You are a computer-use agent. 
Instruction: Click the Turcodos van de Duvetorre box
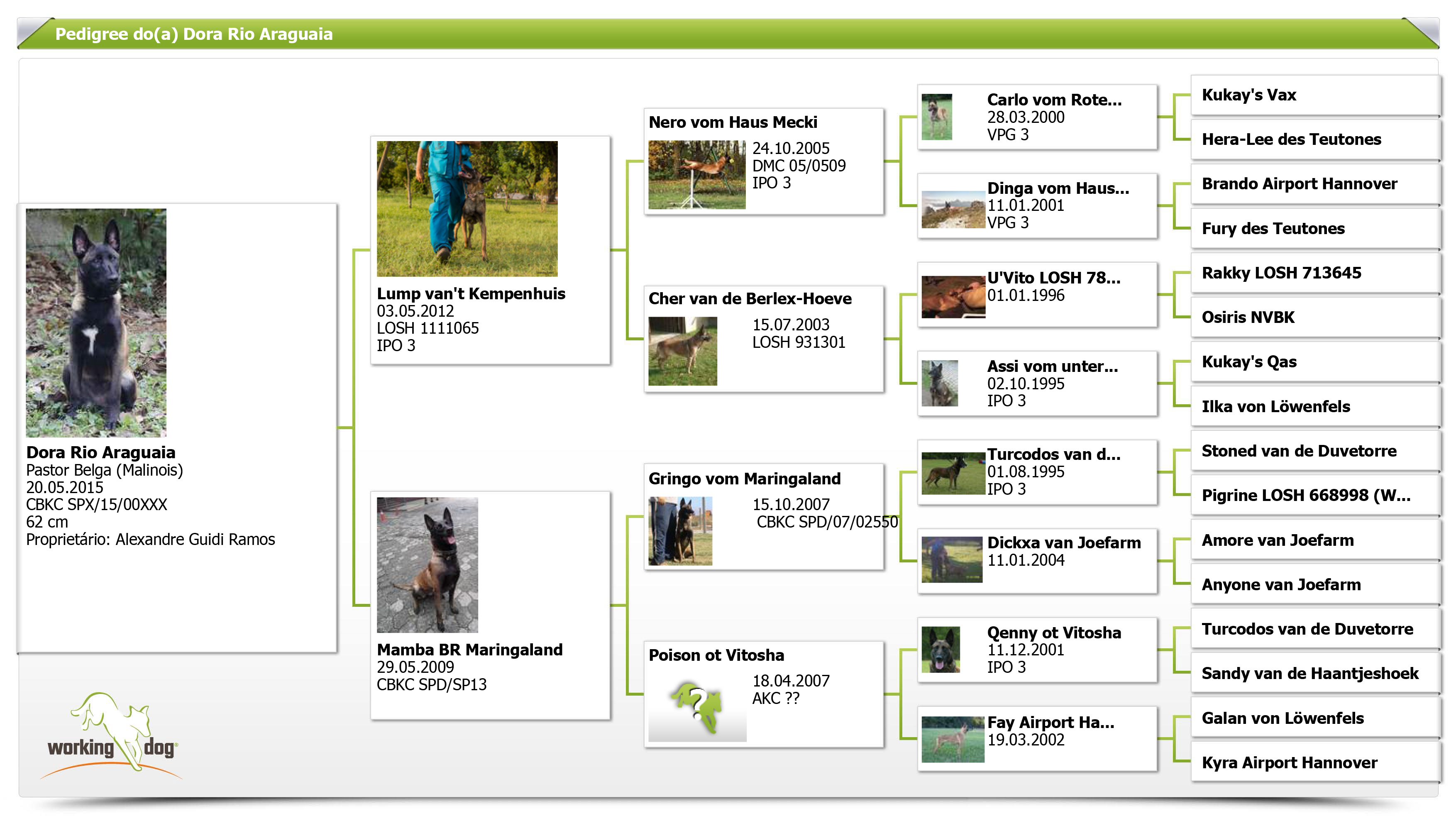(1315, 629)
